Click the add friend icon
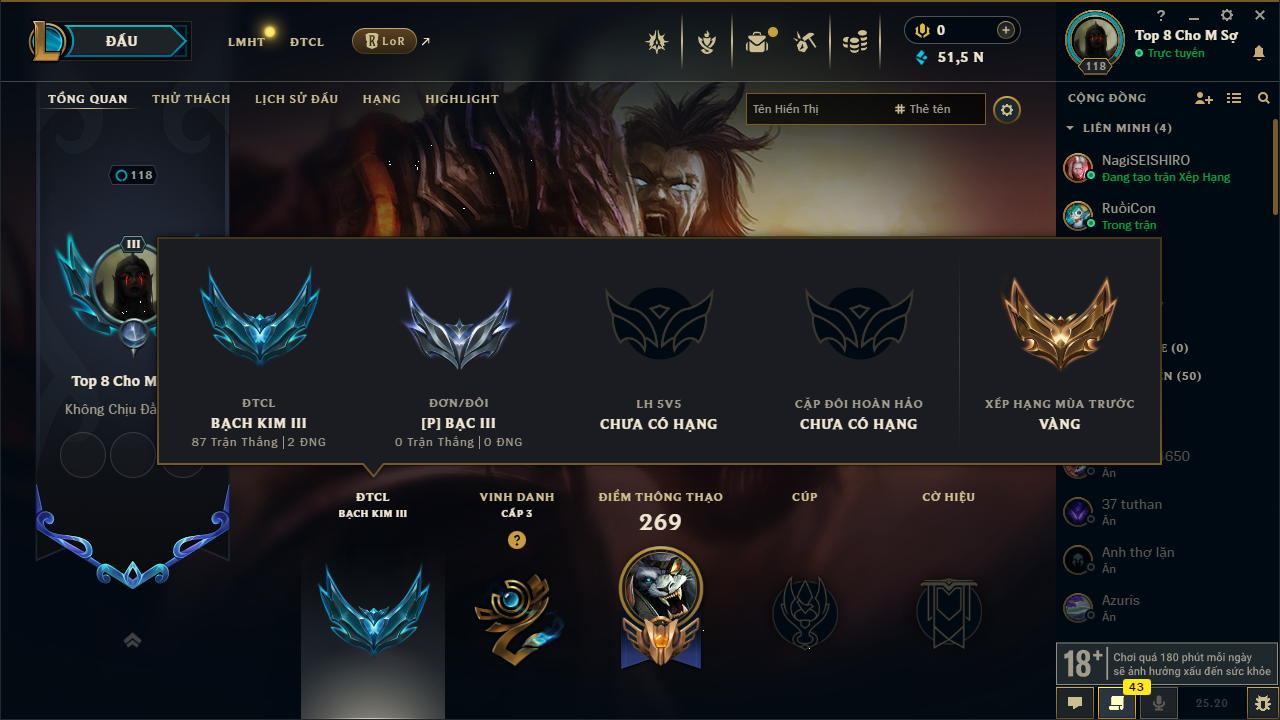Screen dimensions: 1280x720 point(1204,98)
